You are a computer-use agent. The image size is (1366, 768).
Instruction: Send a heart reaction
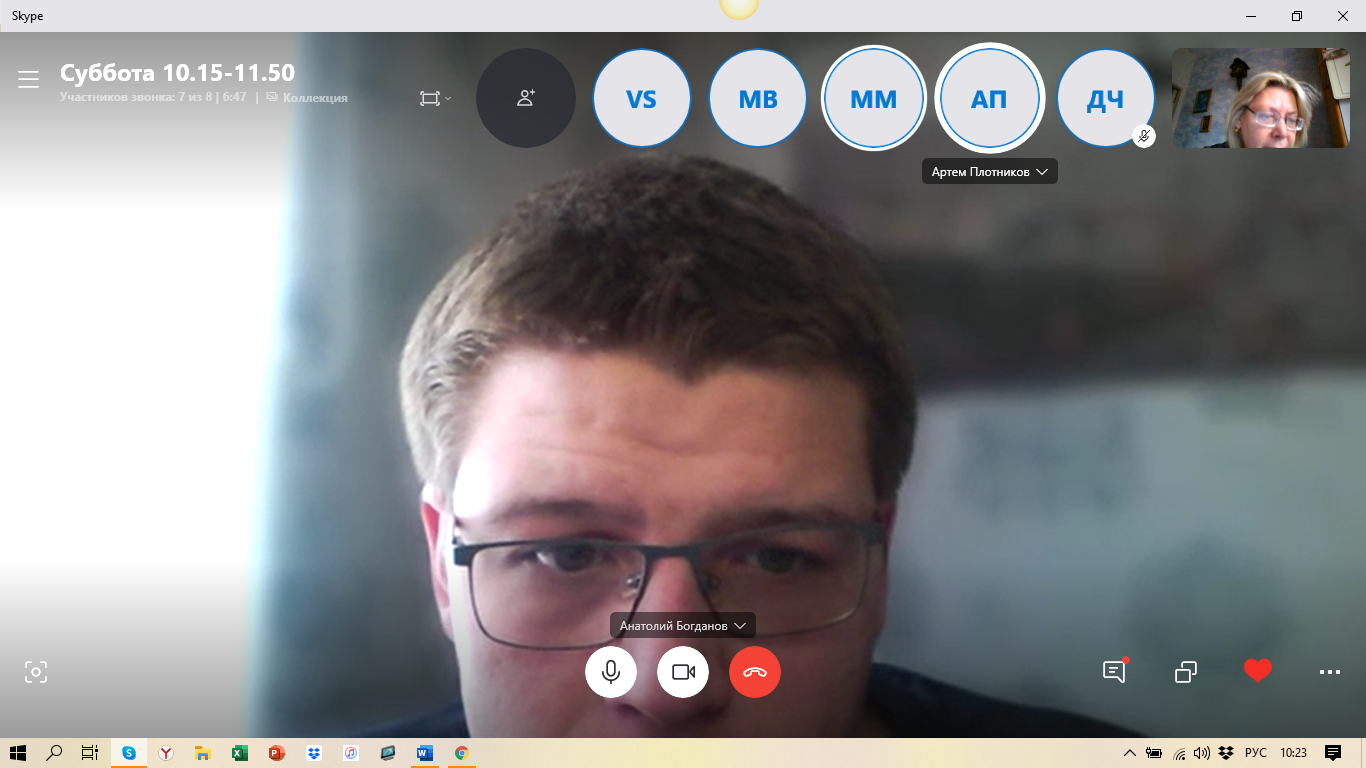(x=1257, y=671)
